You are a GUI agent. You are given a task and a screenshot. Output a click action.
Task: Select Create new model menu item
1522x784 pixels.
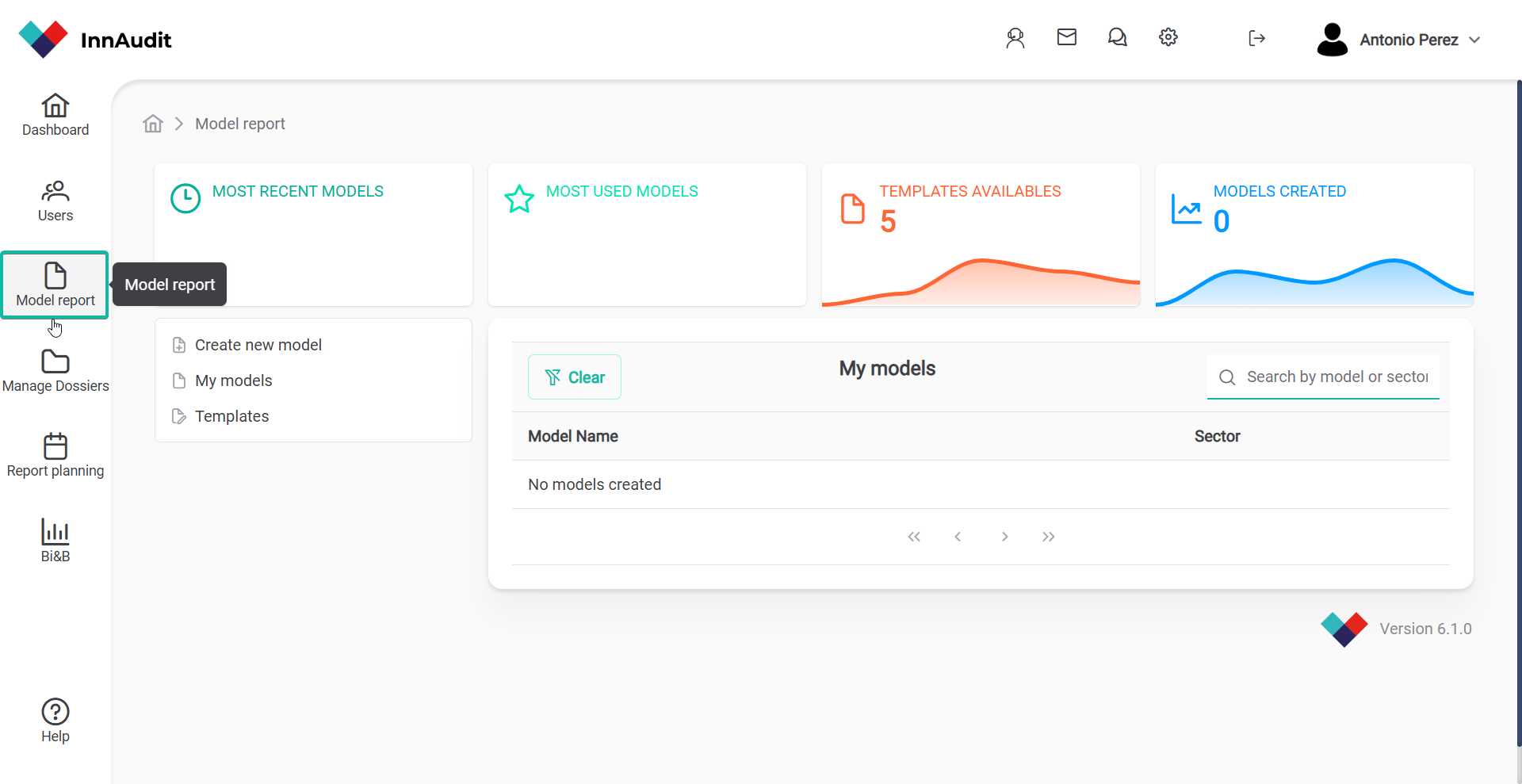click(x=258, y=345)
